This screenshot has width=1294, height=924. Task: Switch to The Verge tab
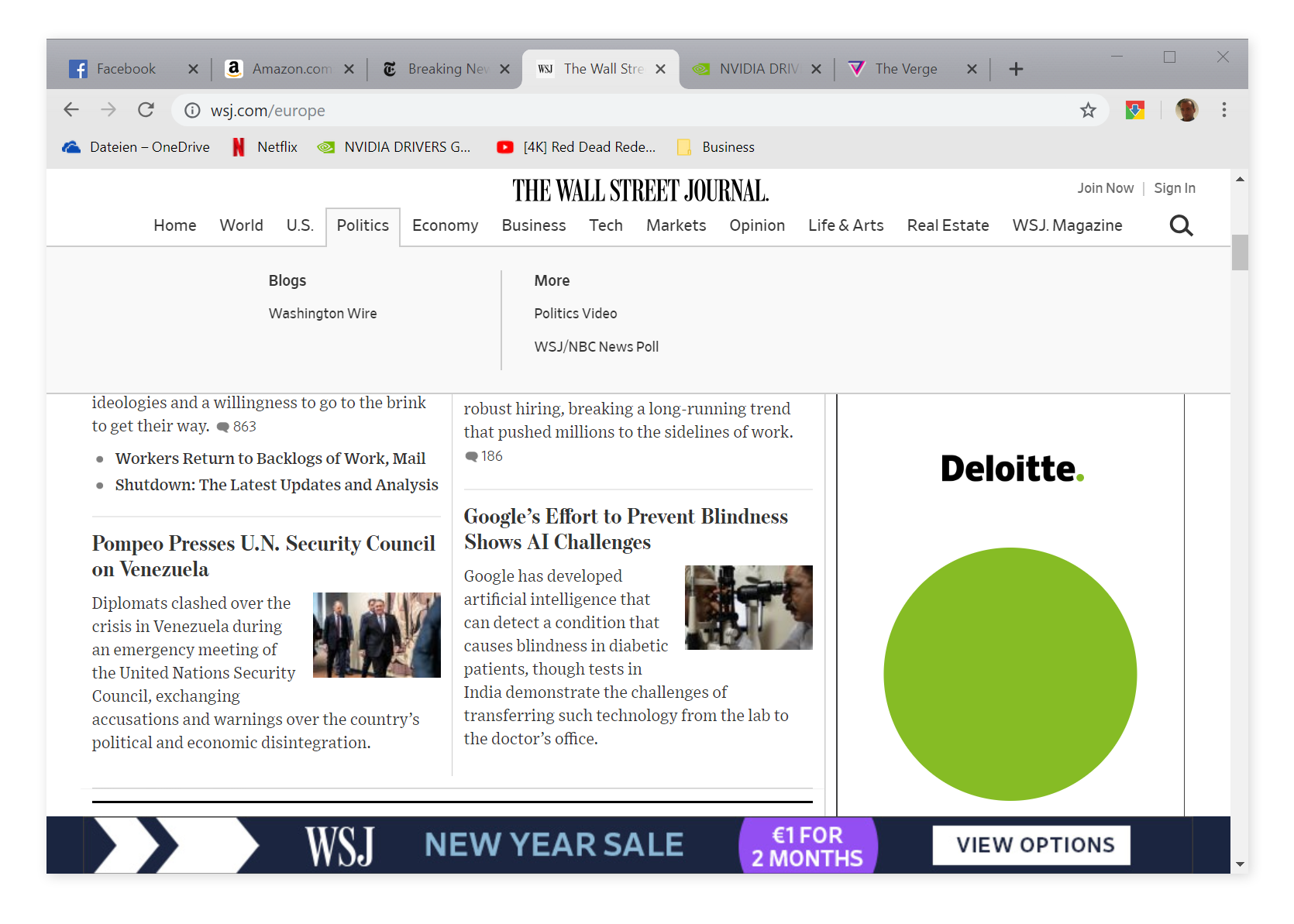[905, 69]
